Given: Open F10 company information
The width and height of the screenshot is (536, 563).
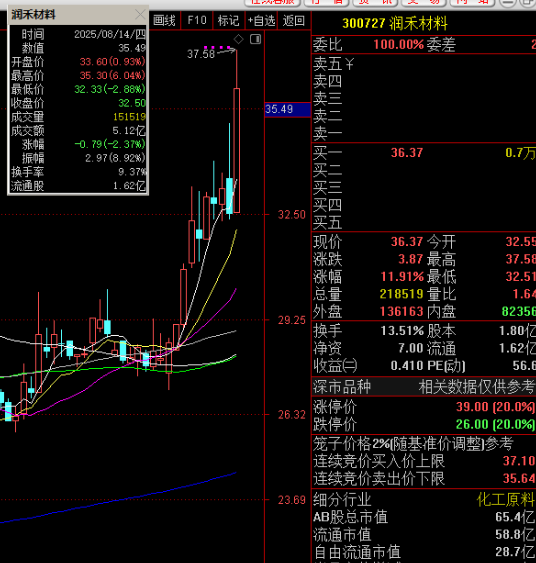Looking at the screenshot, I should click(197, 20).
